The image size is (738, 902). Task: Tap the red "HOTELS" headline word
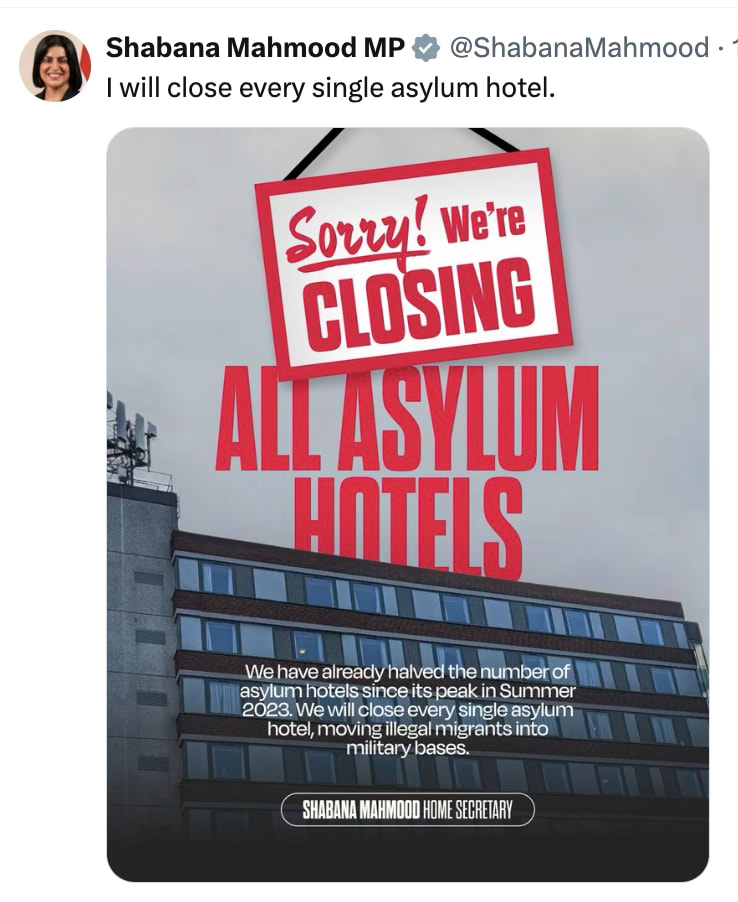click(408, 526)
